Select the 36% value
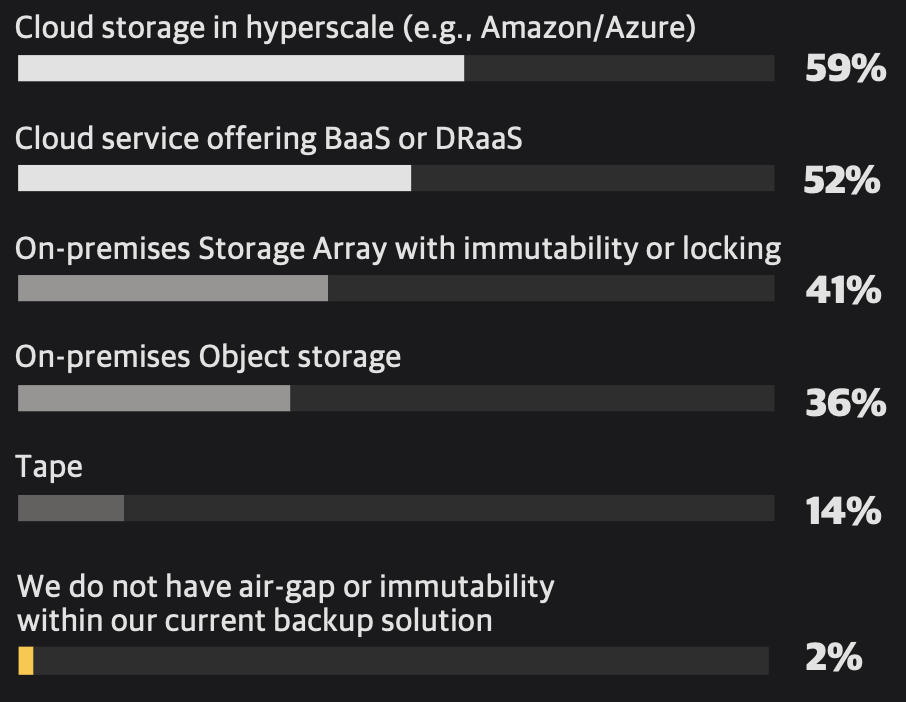 click(845, 401)
